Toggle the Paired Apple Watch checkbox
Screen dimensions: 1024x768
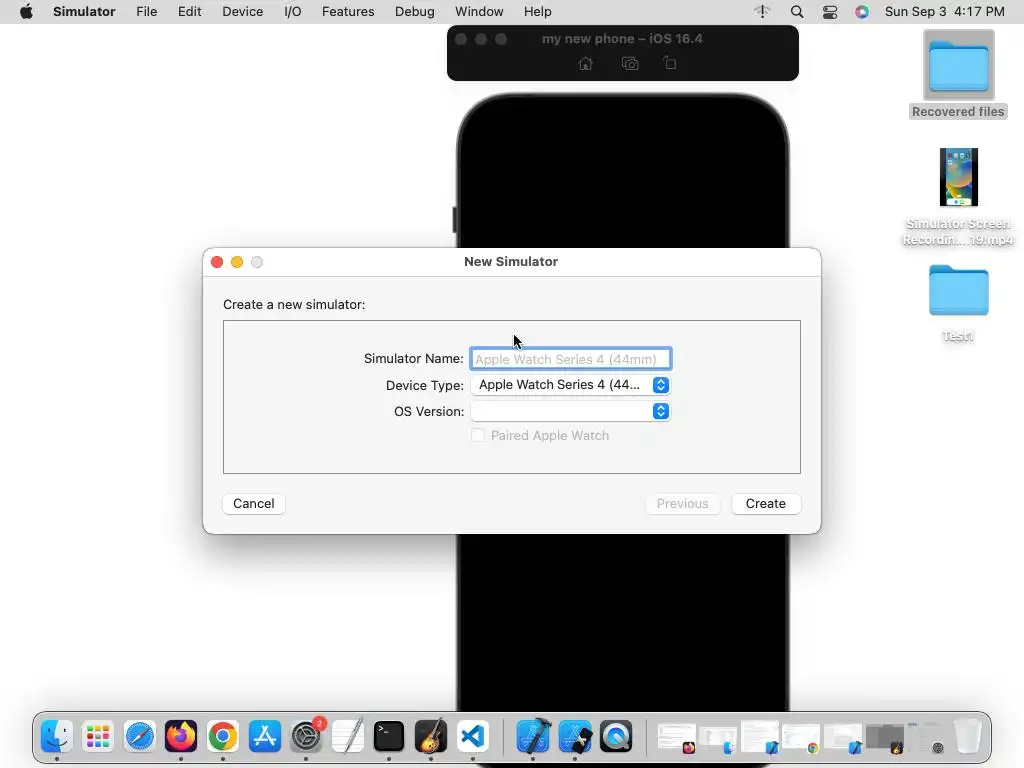(x=478, y=436)
